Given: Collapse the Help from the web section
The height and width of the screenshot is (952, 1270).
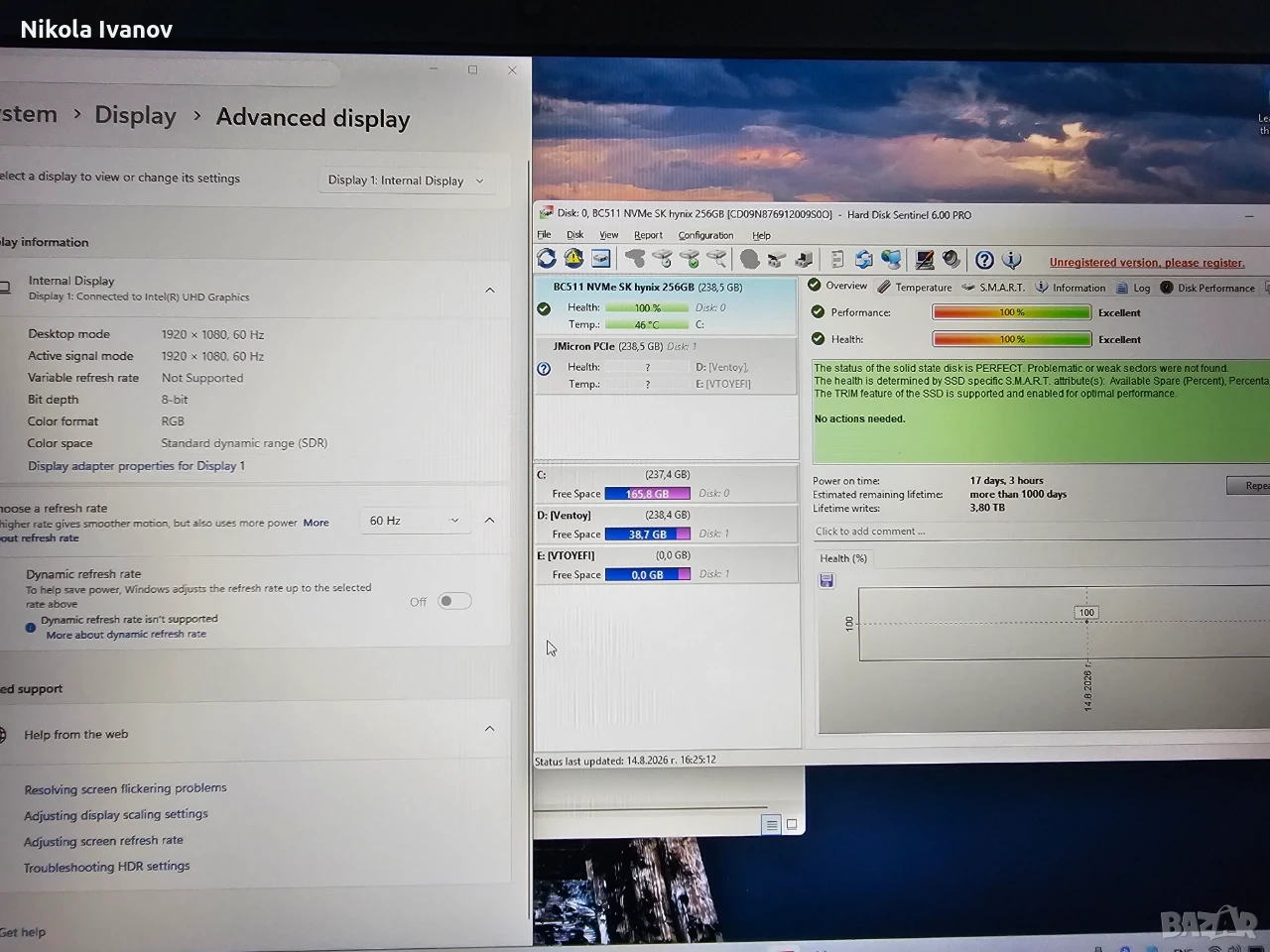Looking at the screenshot, I should click(x=489, y=729).
